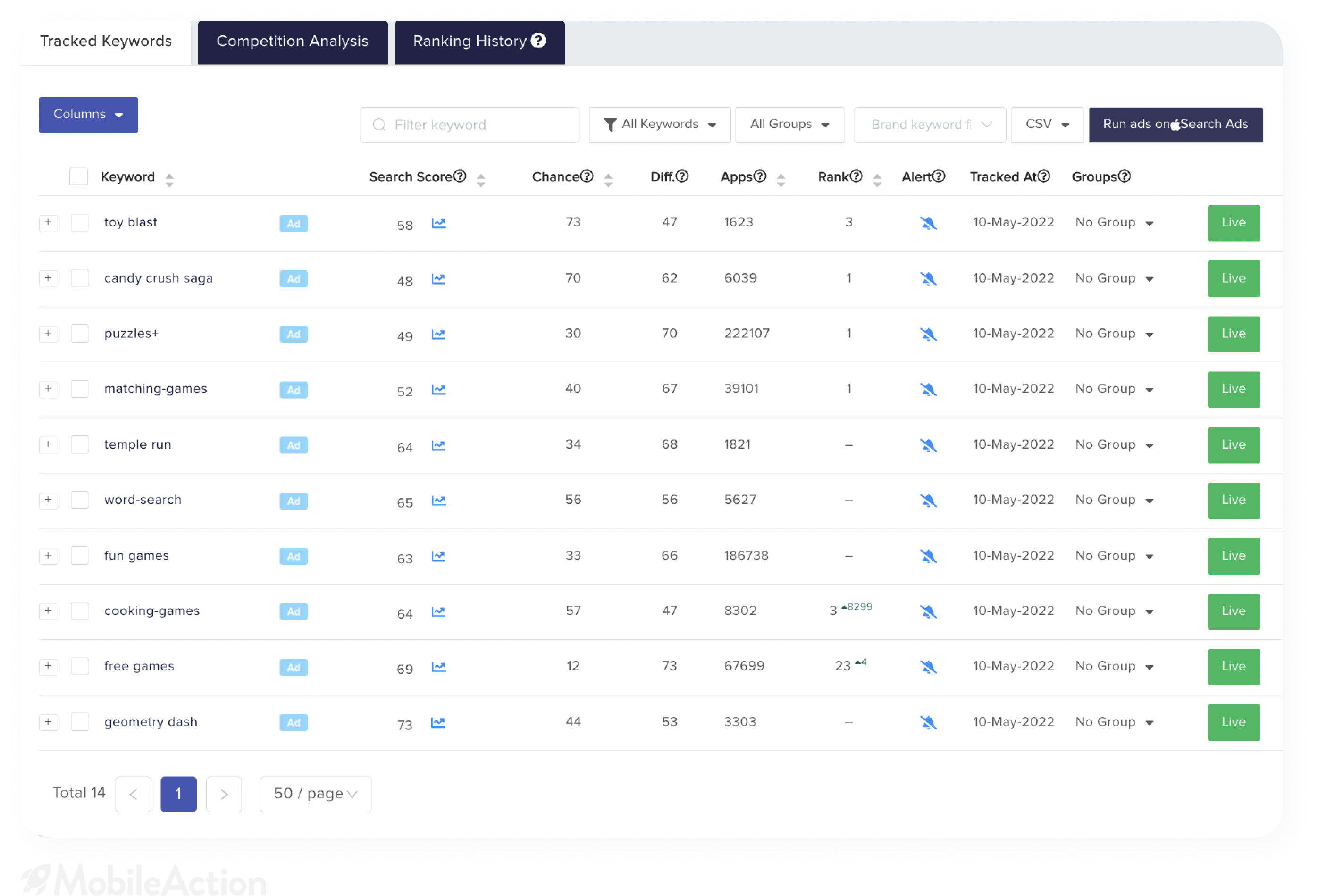
Task: Open No Group dropdown for free games
Action: (1115, 666)
